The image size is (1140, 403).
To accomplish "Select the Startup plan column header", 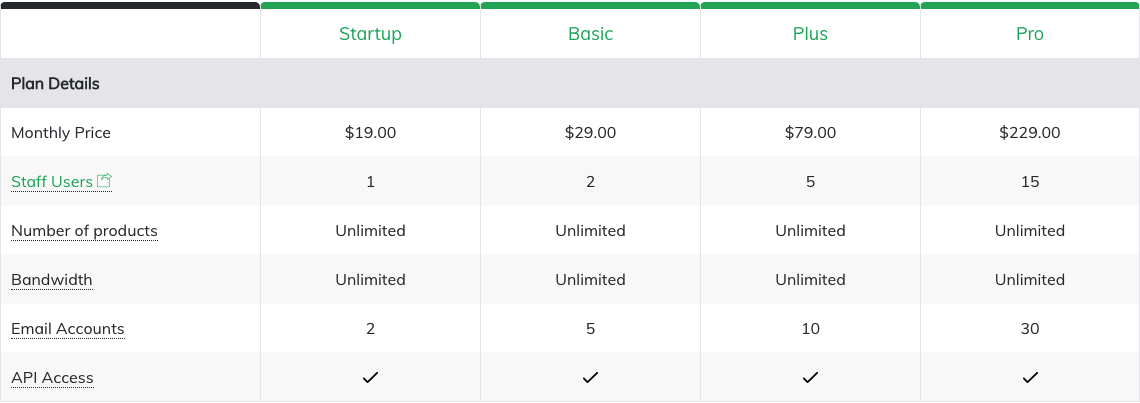I will [x=370, y=33].
